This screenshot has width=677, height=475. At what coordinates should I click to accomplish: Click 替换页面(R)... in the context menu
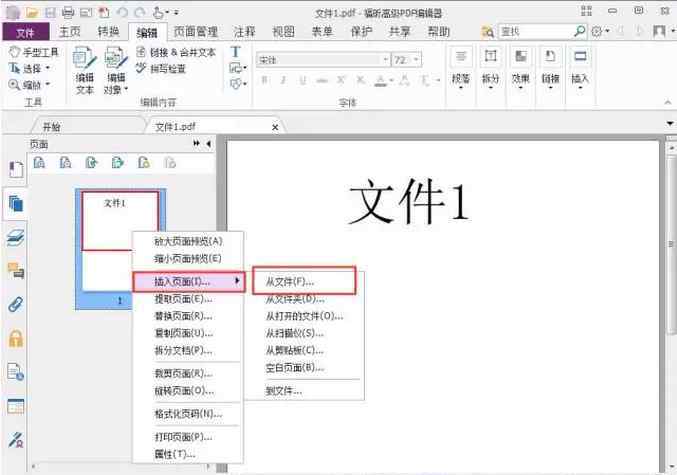182,316
